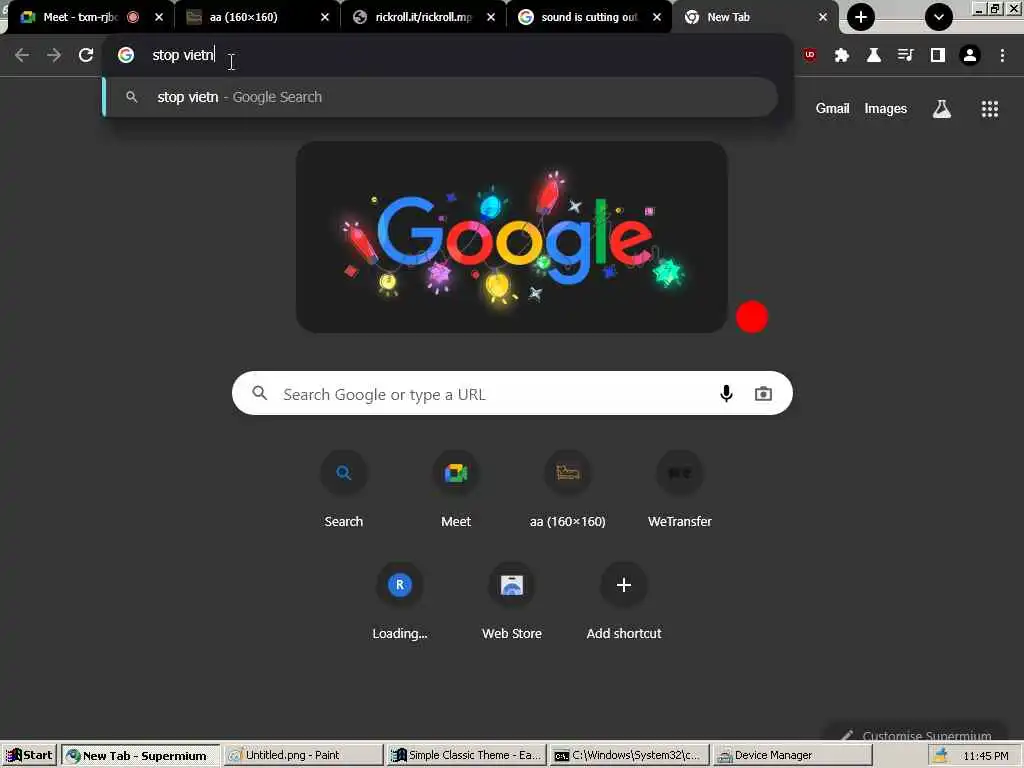
Task: Click the Google holiday lights doodle
Action: pyautogui.click(x=511, y=237)
